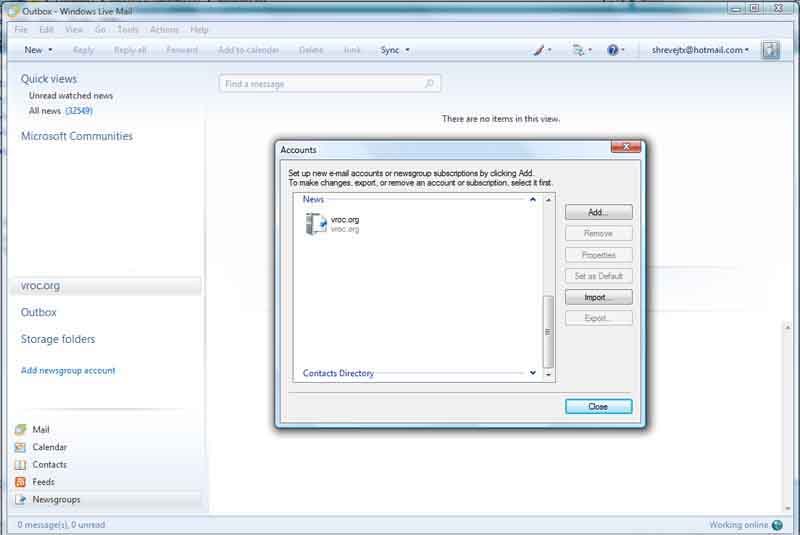Open the Quick views heading
800x535 pixels.
point(49,79)
